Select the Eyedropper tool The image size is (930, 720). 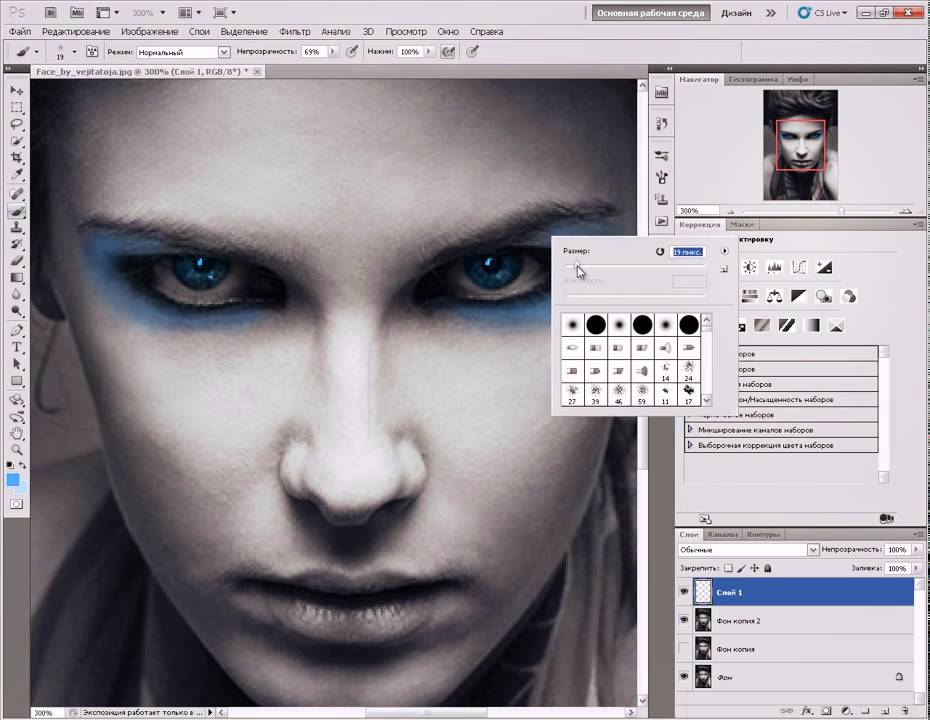click(17, 175)
